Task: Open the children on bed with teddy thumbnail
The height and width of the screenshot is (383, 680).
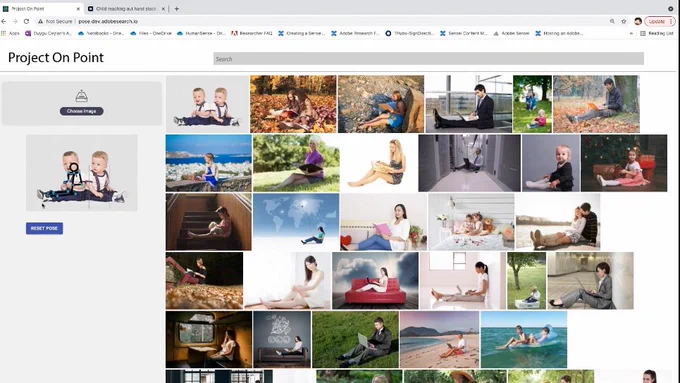Action: point(471,222)
